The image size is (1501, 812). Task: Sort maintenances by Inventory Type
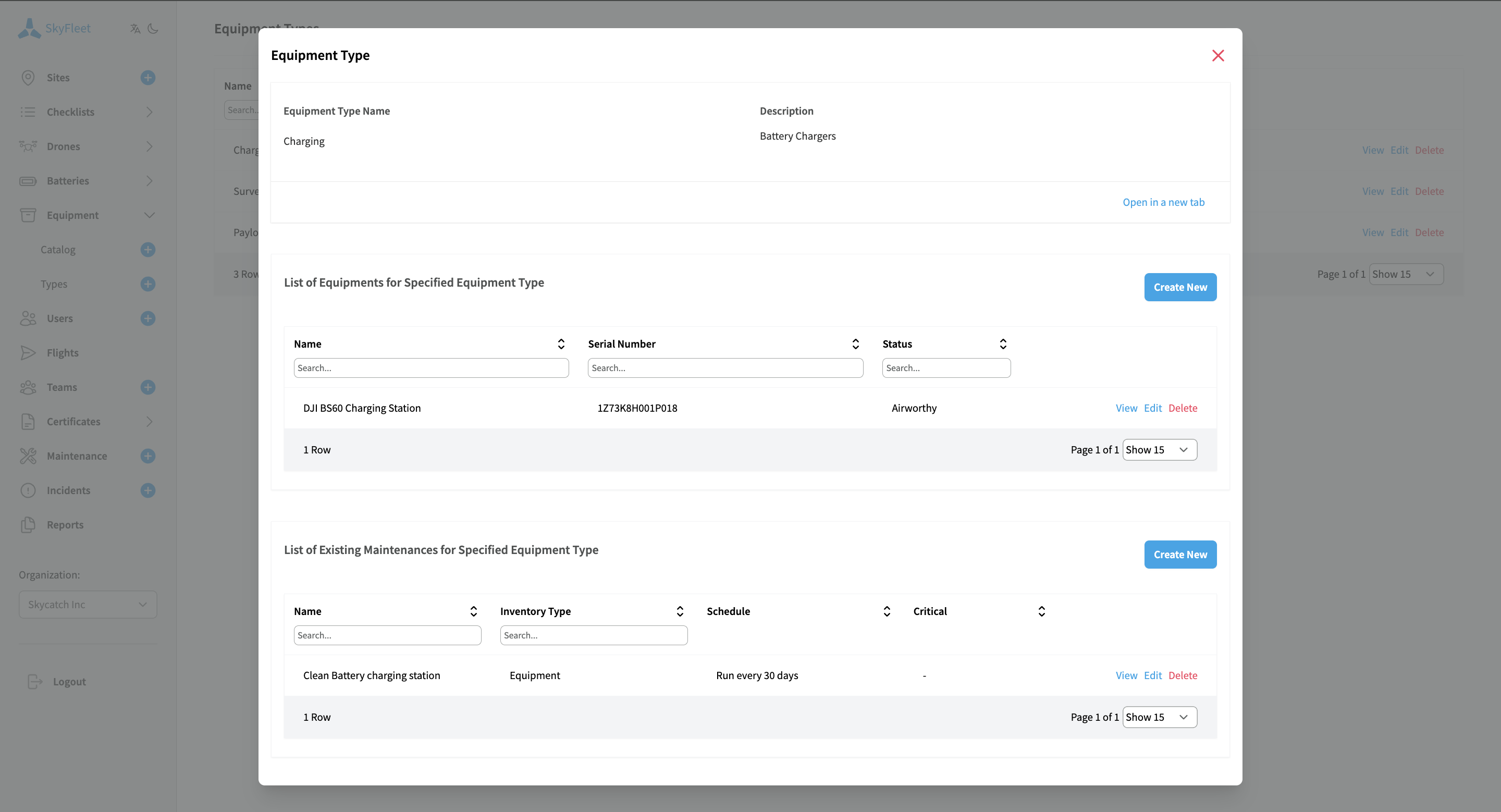coord(680,611)
